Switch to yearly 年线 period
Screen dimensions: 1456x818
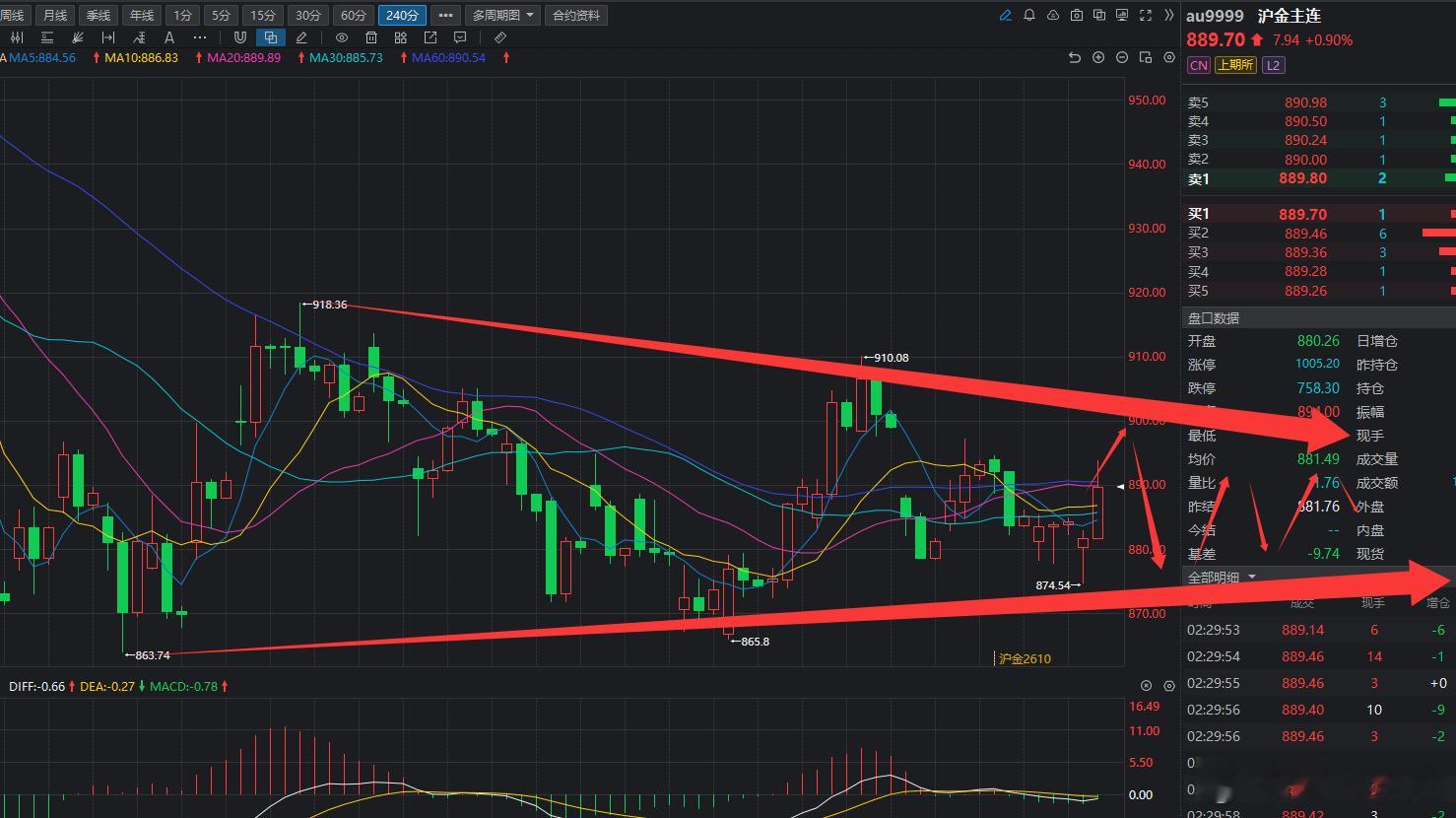pyautogui.click(x=142, y=16)
